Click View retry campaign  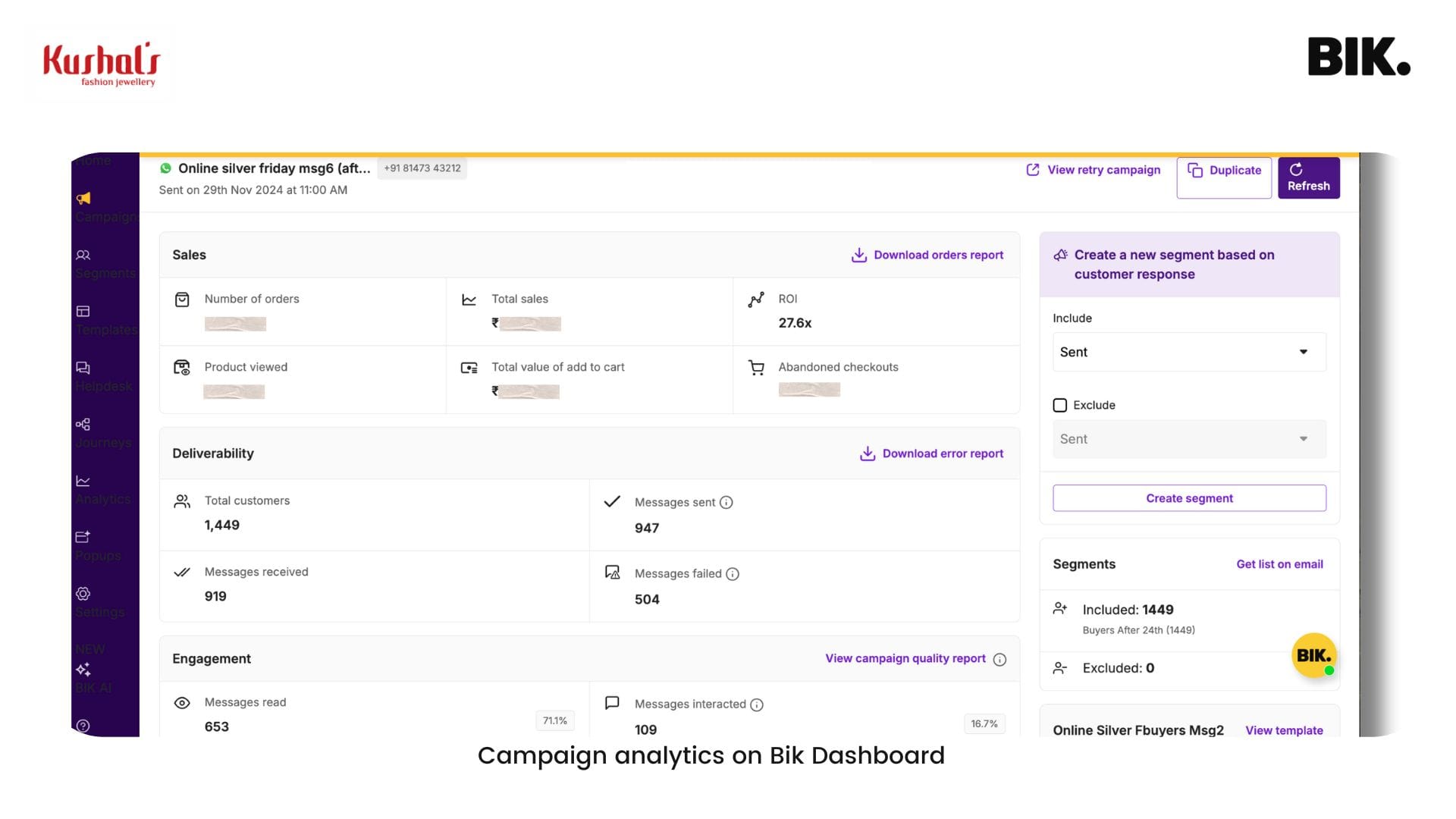[x=1093, y=170]
